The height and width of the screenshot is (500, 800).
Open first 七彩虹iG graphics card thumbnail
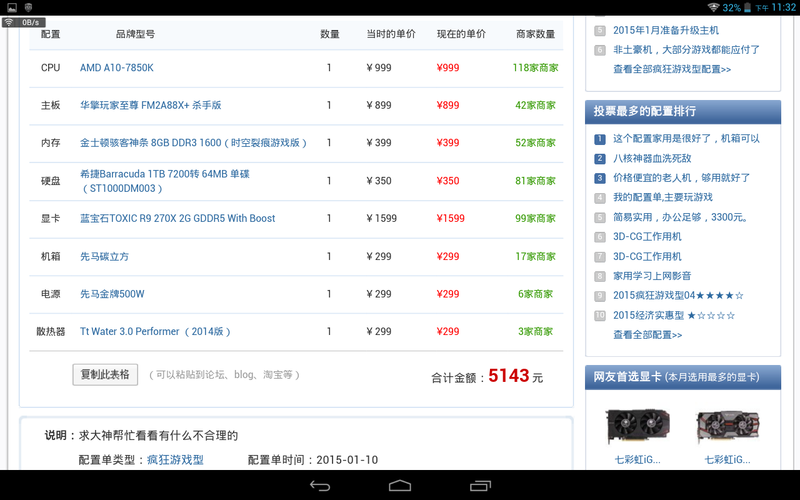click(637, 427)
